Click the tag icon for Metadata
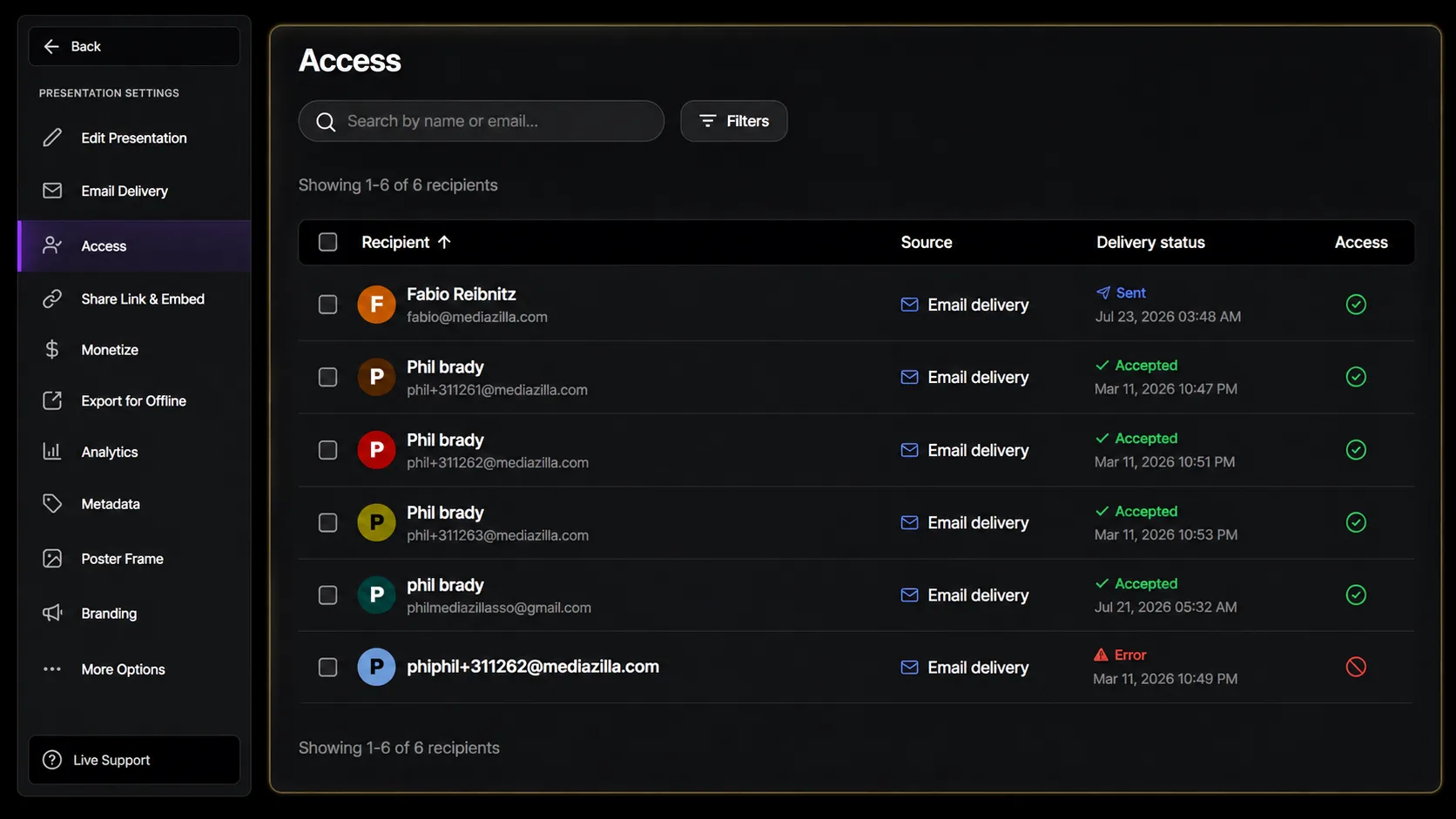The width and height of the screenshot is (1456, 819). 52,503
